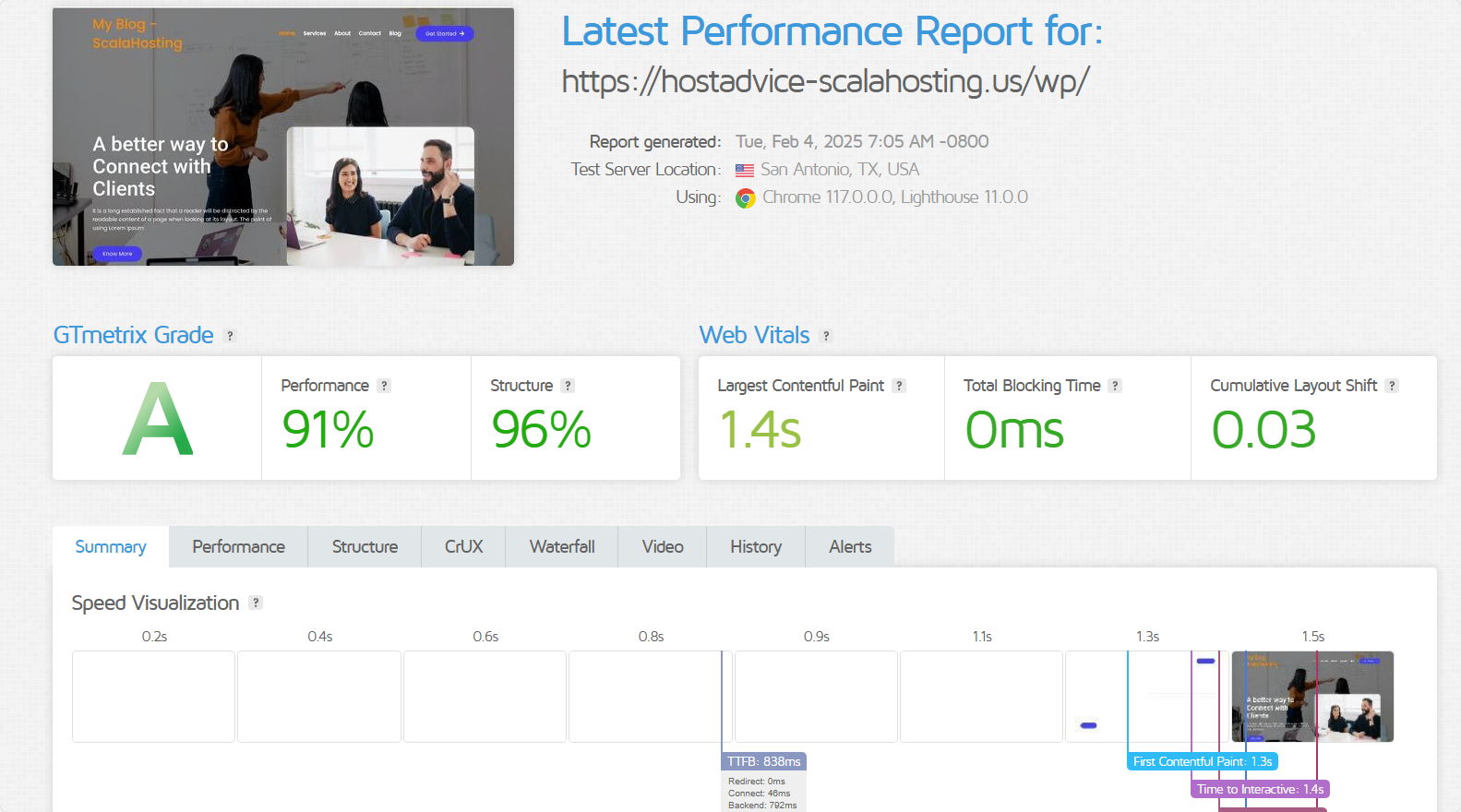Screen dimensions: 1461x812
Task: Go to the CrUX tab
Action: [464, 546]
